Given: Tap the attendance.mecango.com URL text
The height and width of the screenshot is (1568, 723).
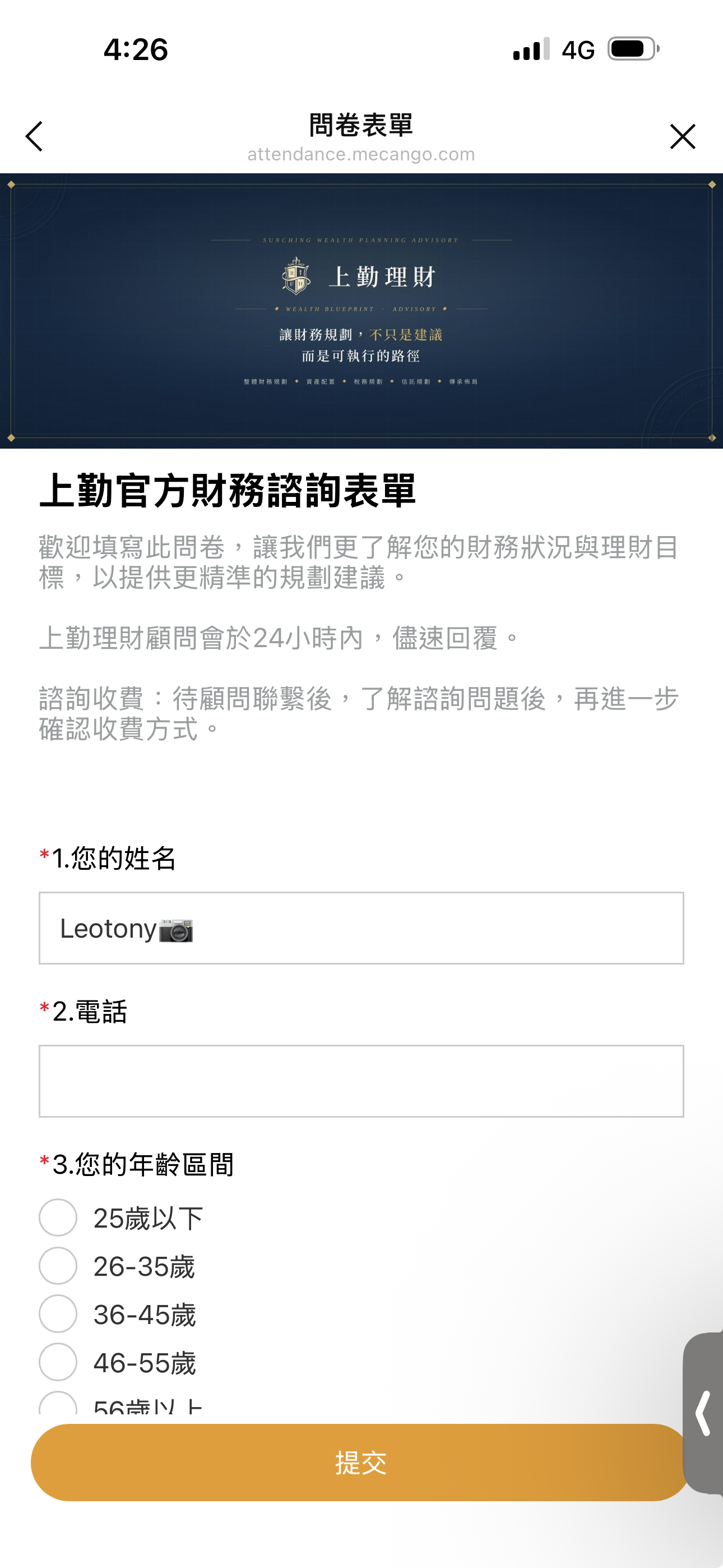Looking at the screenshot, I should (x=361, y=155).
